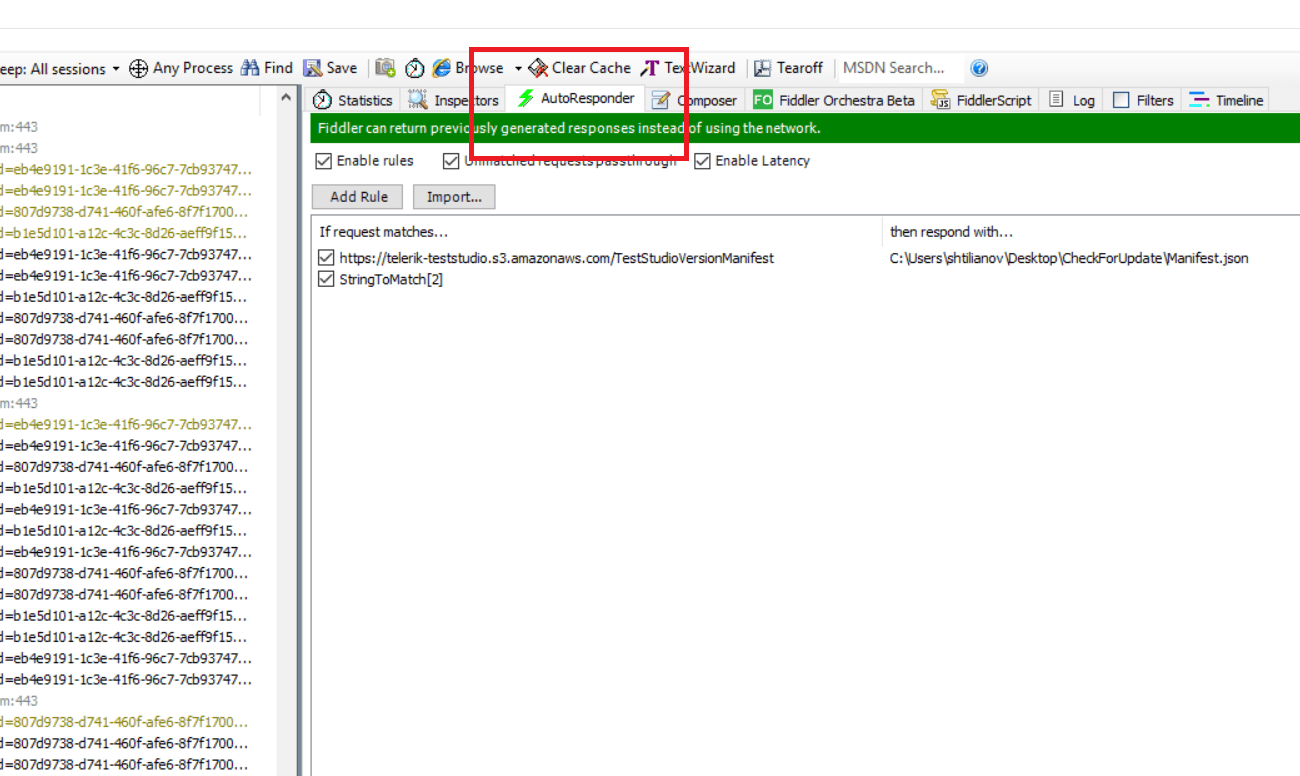This screenshot has height=776, width=1300.
Task: Uncheck the StringToMatch[2] rule checkbox
Action: pyautogui.click(x=325, y=279)
